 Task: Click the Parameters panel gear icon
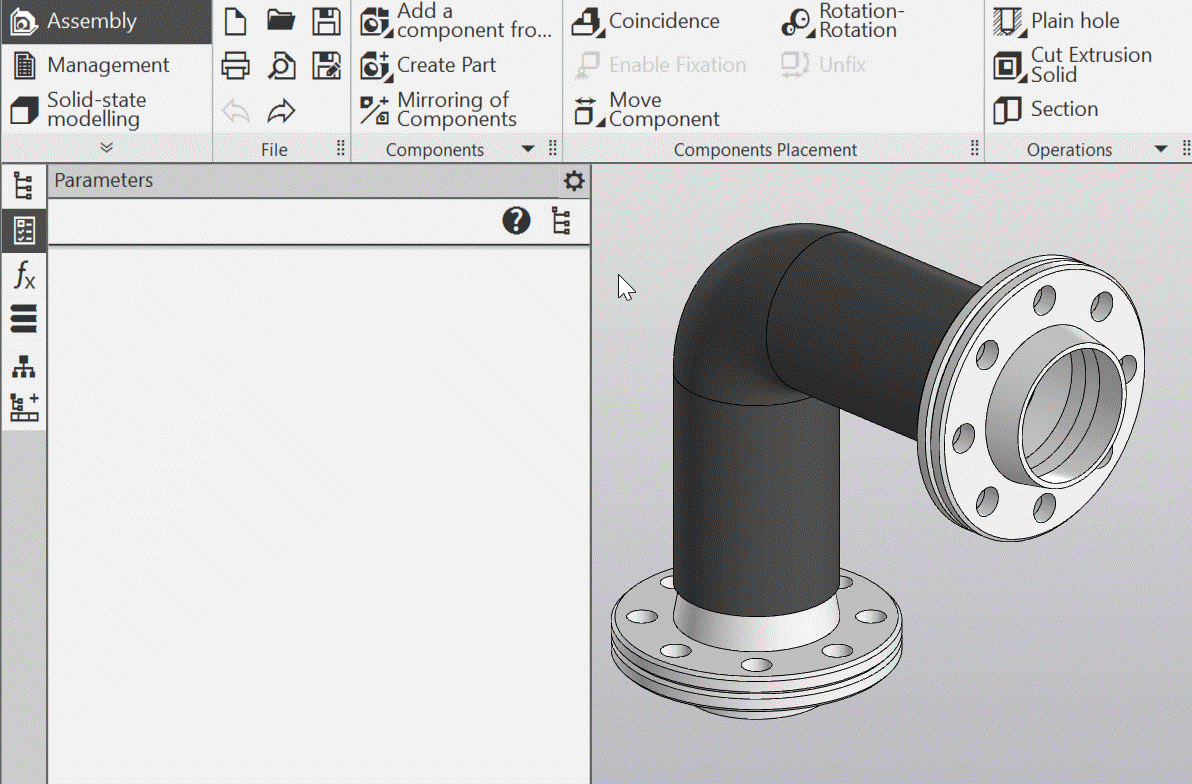pyautogui.click(x=573, y=181)
